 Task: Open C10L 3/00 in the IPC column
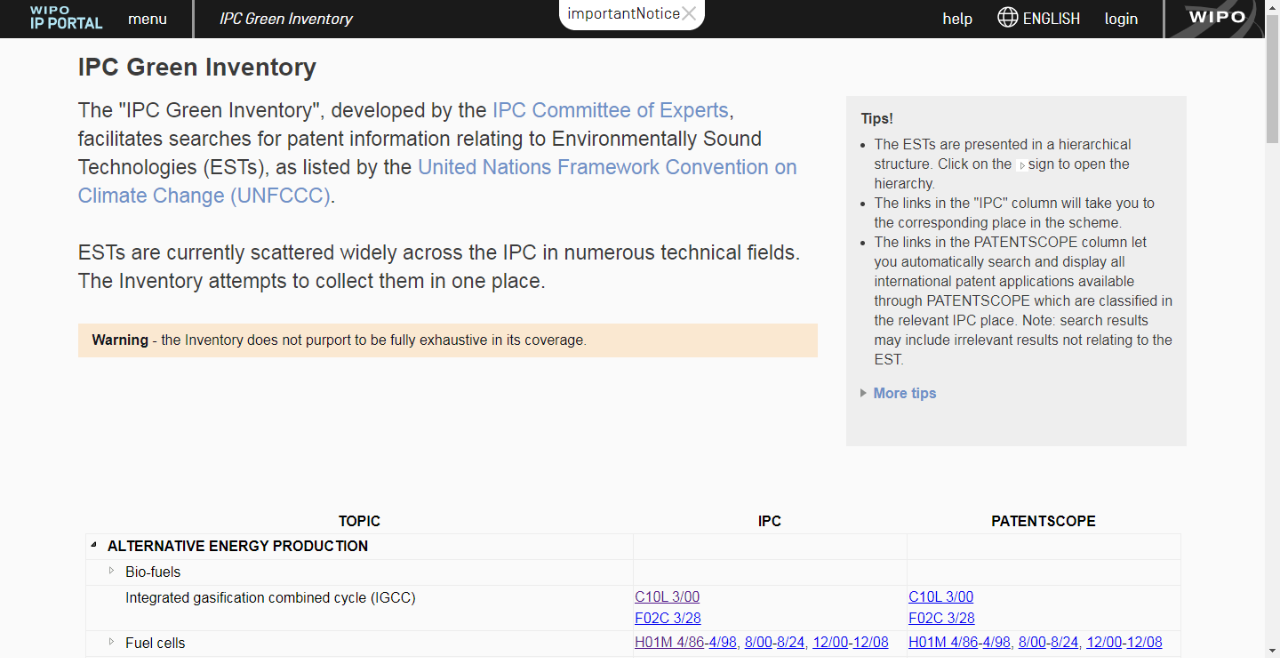(x=667, y=597)
